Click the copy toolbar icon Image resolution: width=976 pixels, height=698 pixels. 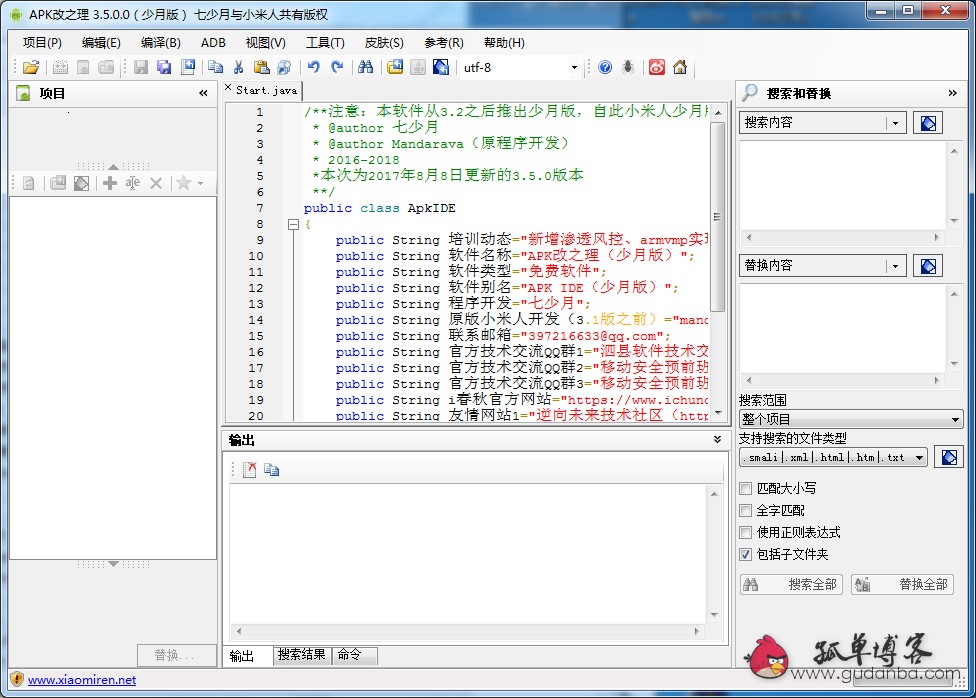coord(215,67)
